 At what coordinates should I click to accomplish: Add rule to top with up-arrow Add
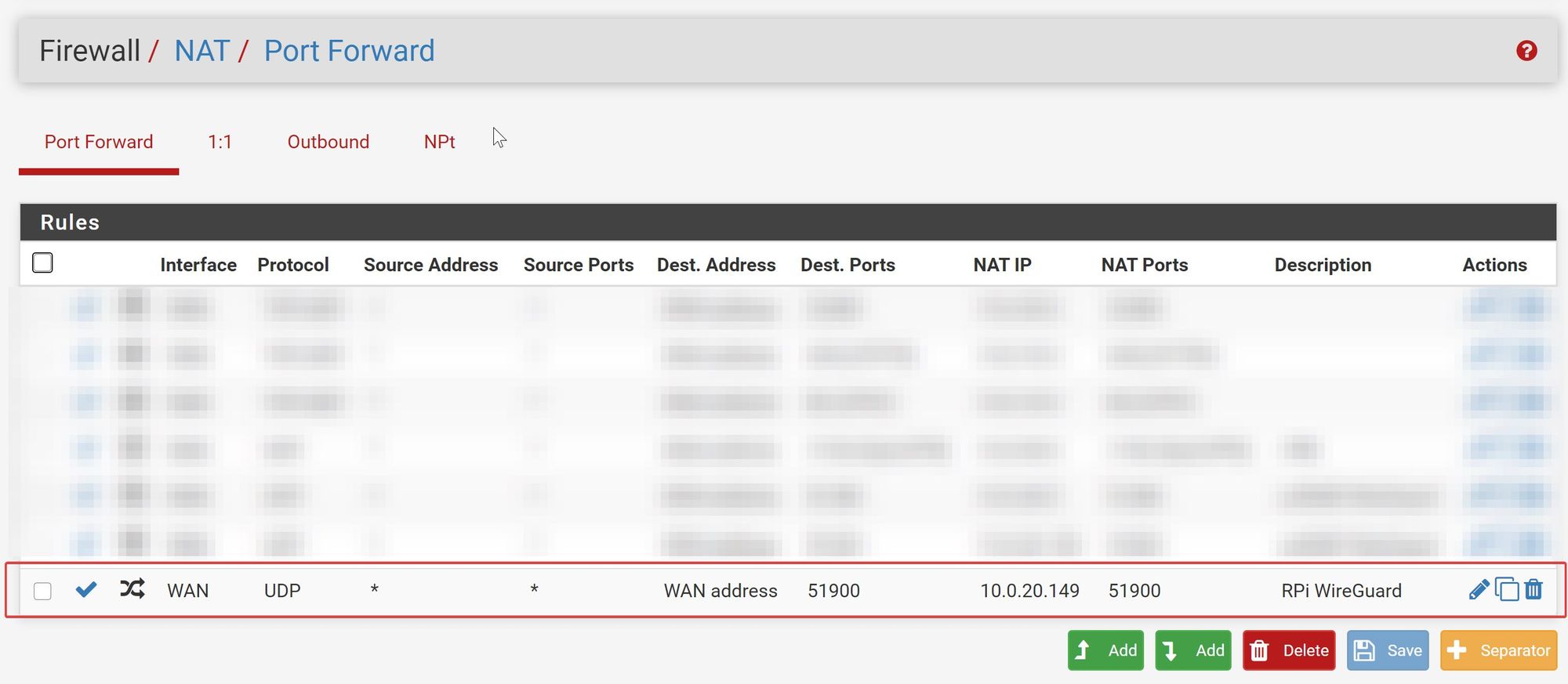(x=1105, y=650)
